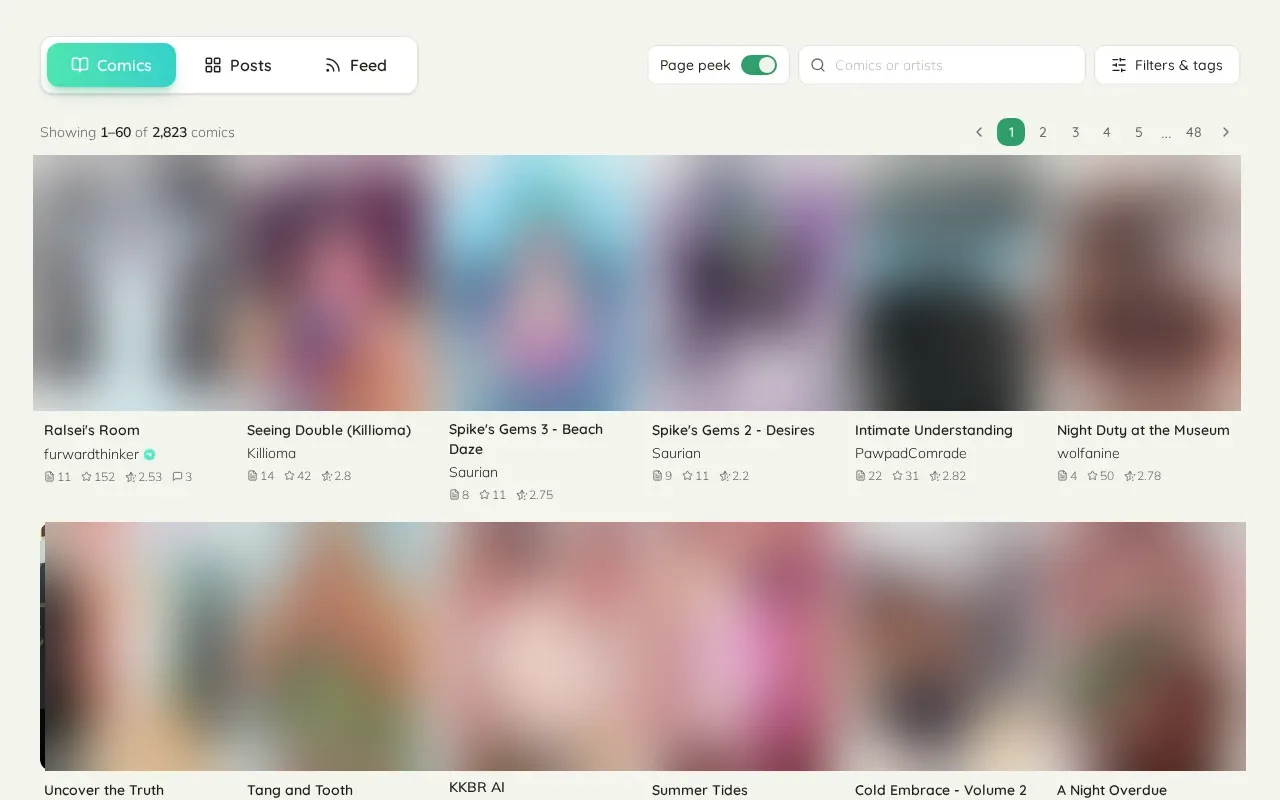Click star count 42 on Seeing Double
This screenshot has height=800, width=1280.
297,476
